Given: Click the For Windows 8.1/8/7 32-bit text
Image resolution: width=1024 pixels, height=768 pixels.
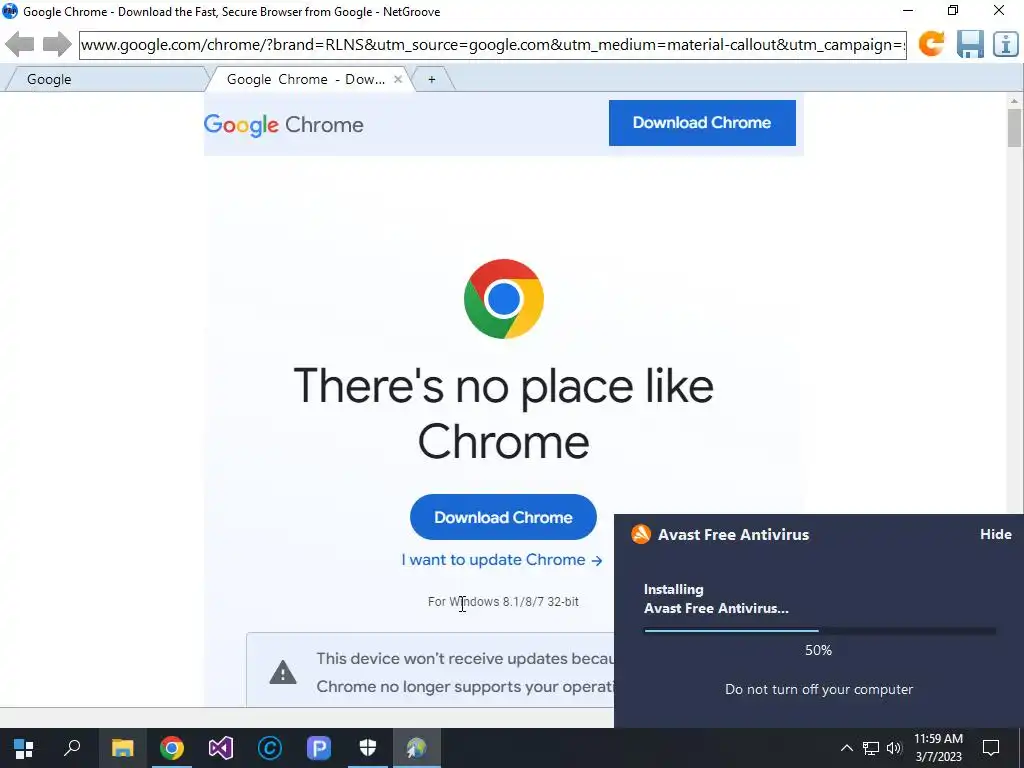Looking at the screenshot, I should 503,601.
